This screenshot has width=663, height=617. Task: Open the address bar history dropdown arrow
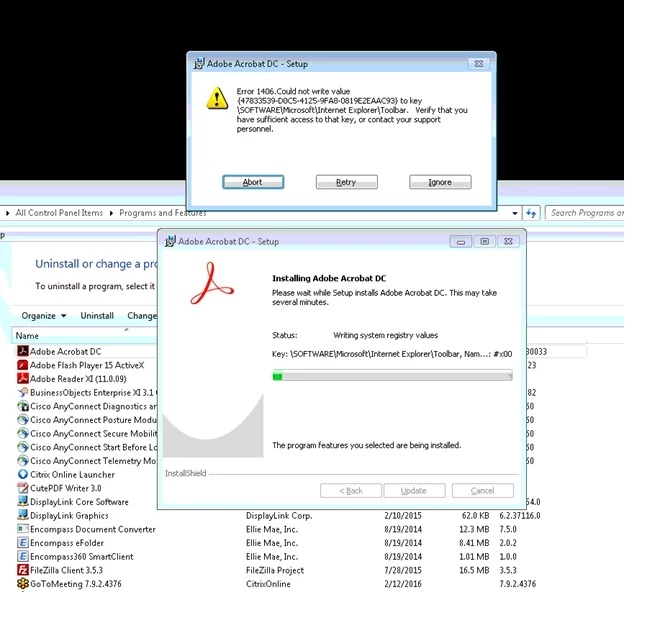[x=515, y=213]
